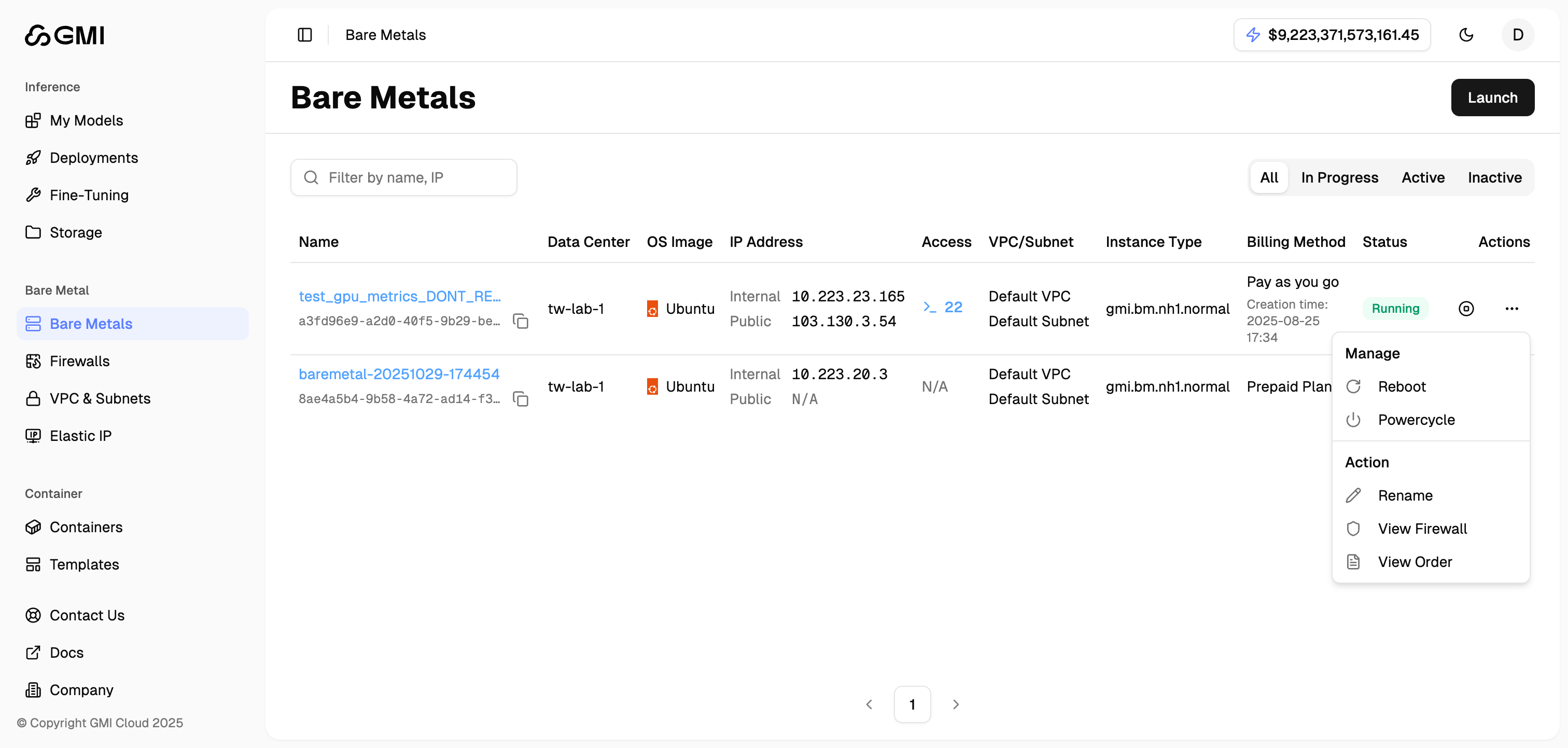Viewport: 1568px width, 748px height.
Task: Switch to the Inactive filter tab
Action: click(1494, 177)
